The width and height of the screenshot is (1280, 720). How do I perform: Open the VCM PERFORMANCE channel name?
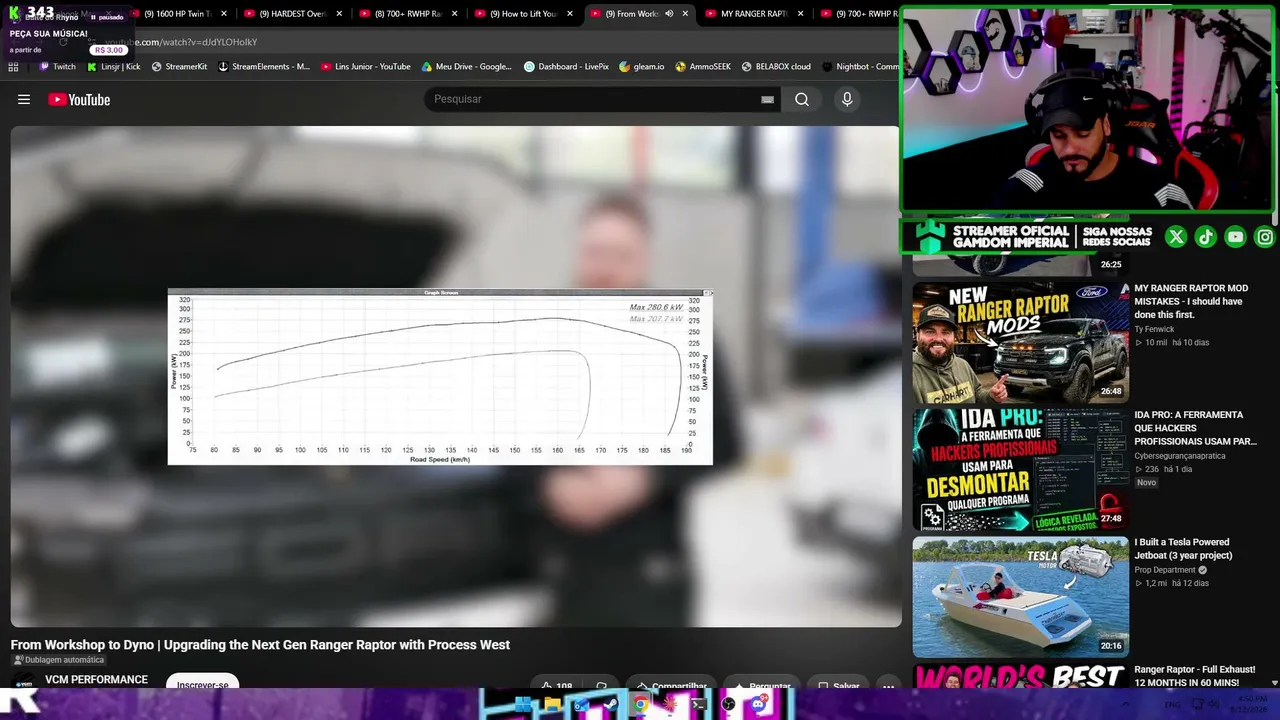96,680
